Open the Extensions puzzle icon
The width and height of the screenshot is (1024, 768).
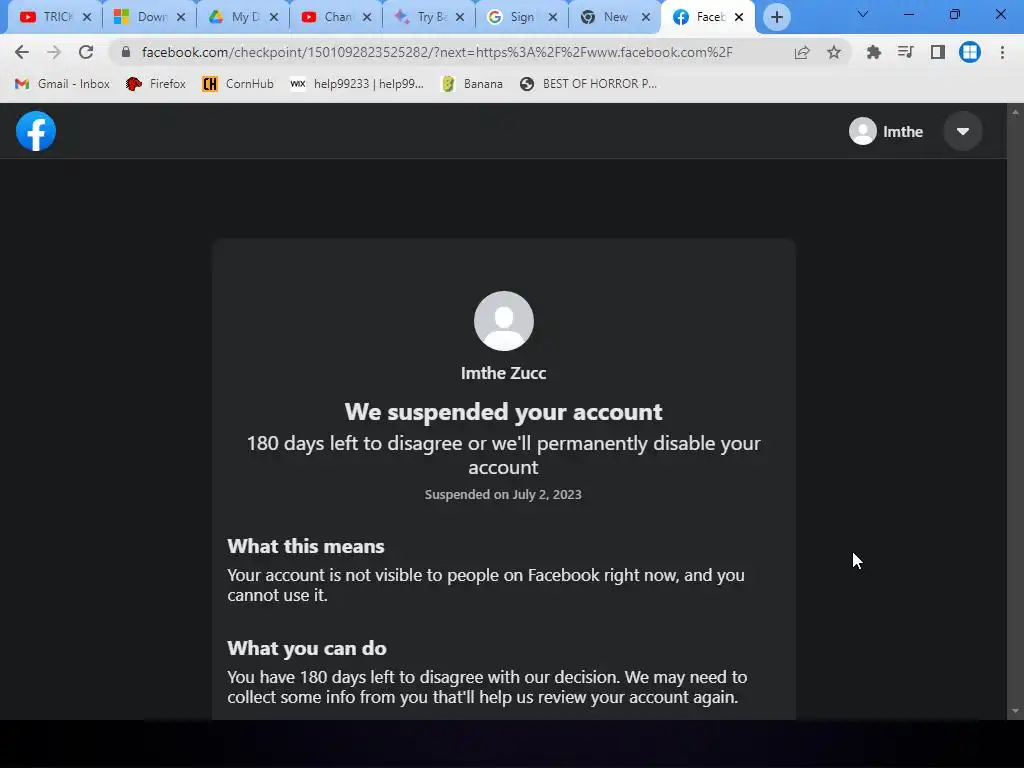[873, 52]
